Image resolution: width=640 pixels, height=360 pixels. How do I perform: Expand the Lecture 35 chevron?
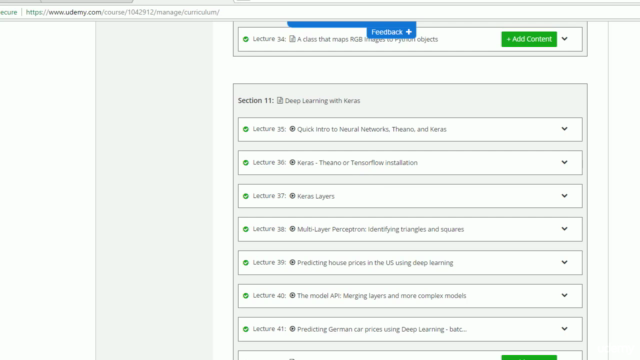point(564,129)
